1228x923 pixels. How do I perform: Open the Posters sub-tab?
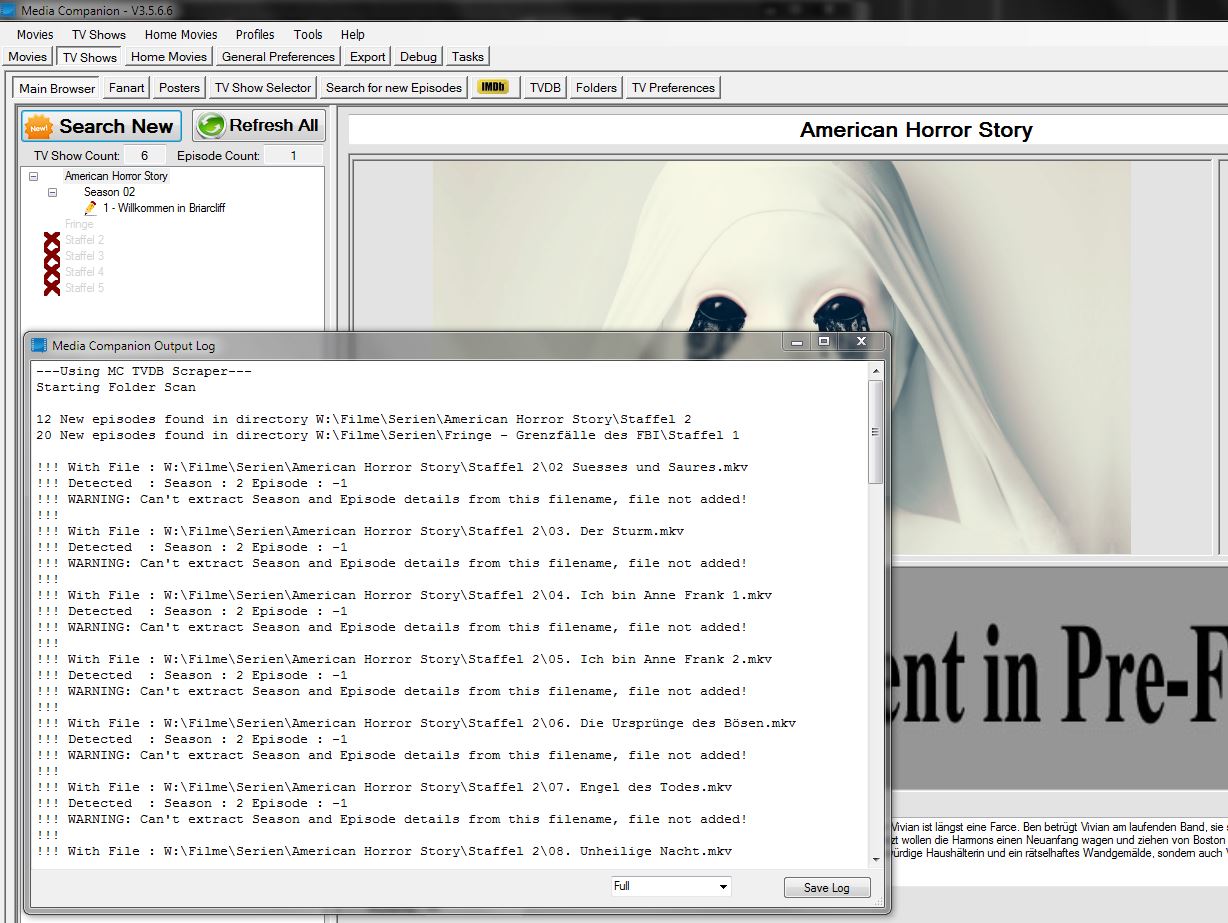180,88
